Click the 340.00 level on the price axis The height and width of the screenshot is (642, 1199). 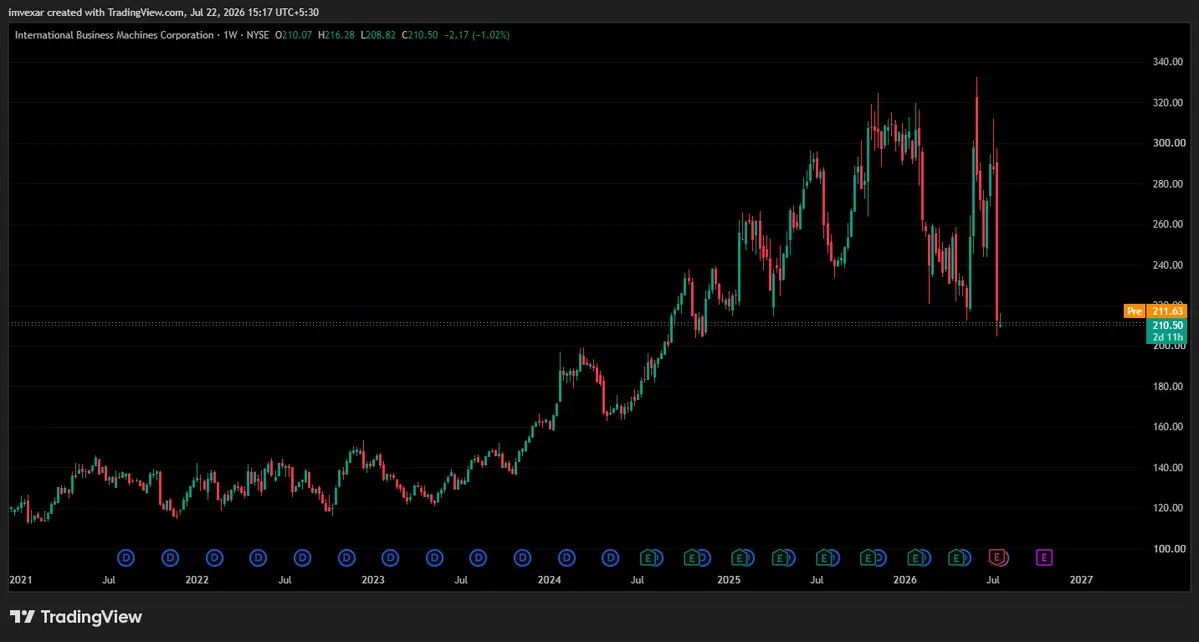click(x=1169, y=62)
